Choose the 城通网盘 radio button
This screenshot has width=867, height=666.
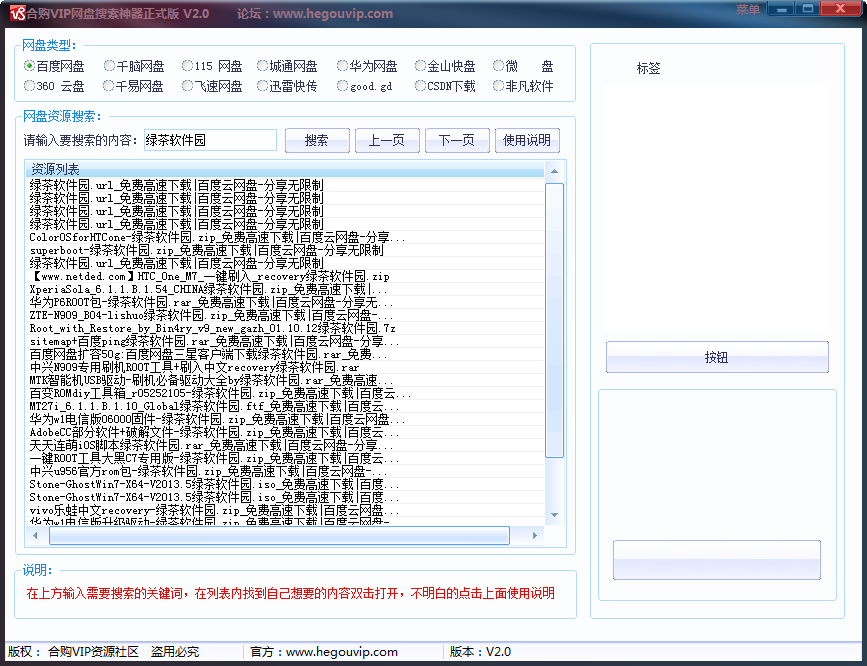point(288,66)
